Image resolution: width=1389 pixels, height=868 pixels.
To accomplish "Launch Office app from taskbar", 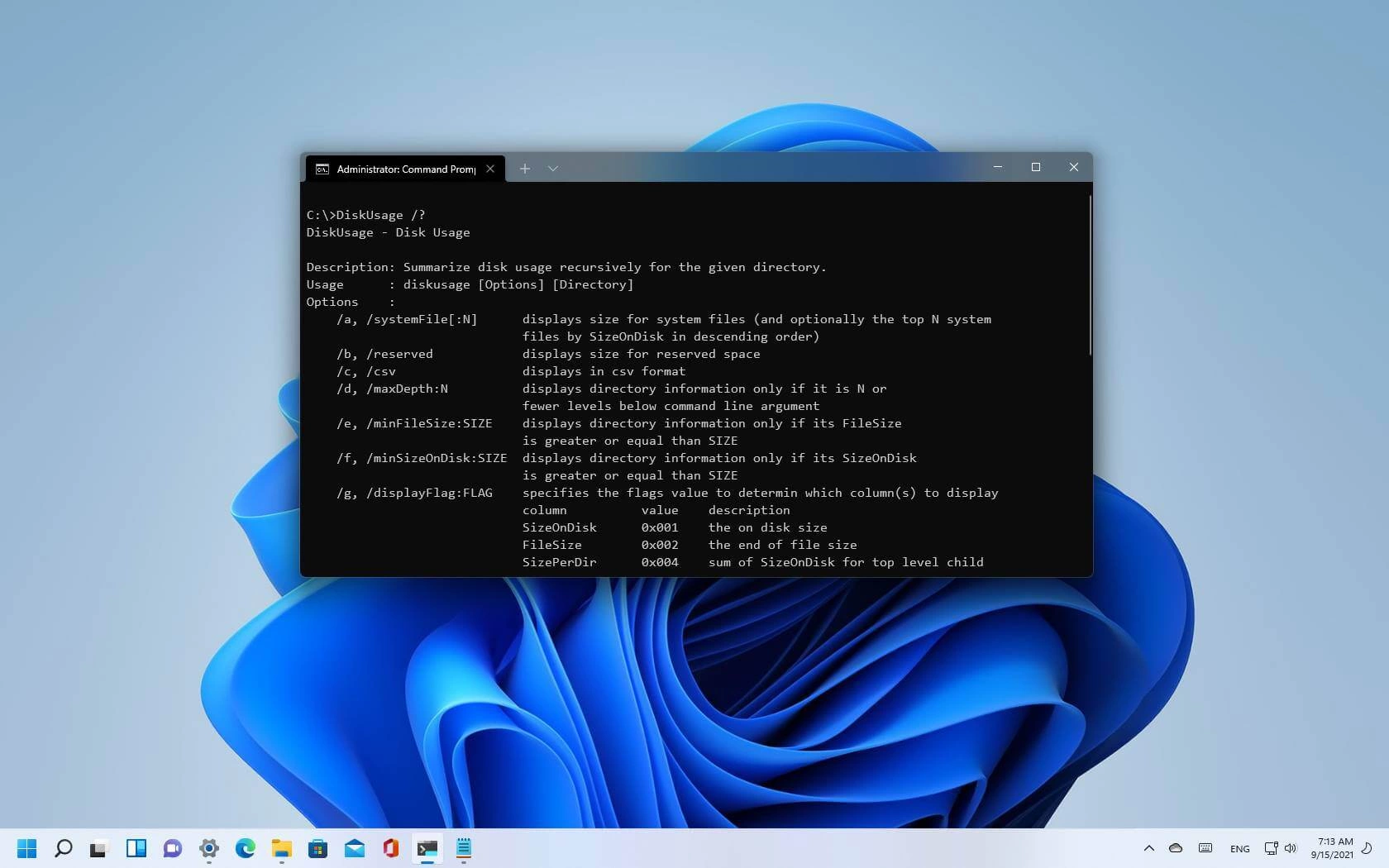I will pyautogui.click(x=391, y=848).
